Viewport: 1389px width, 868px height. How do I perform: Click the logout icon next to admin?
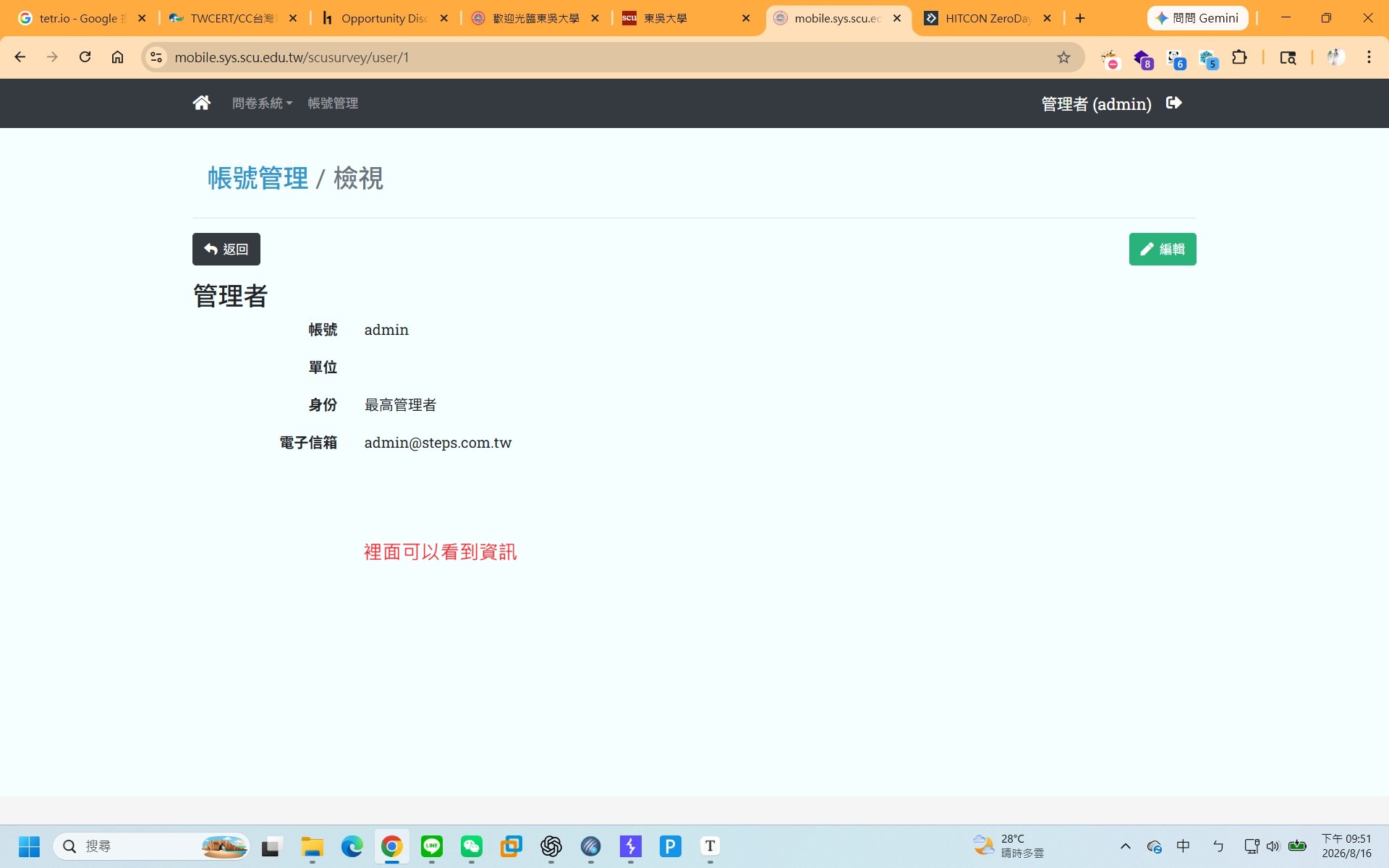pyautogui.click(x=1174, y=103)
